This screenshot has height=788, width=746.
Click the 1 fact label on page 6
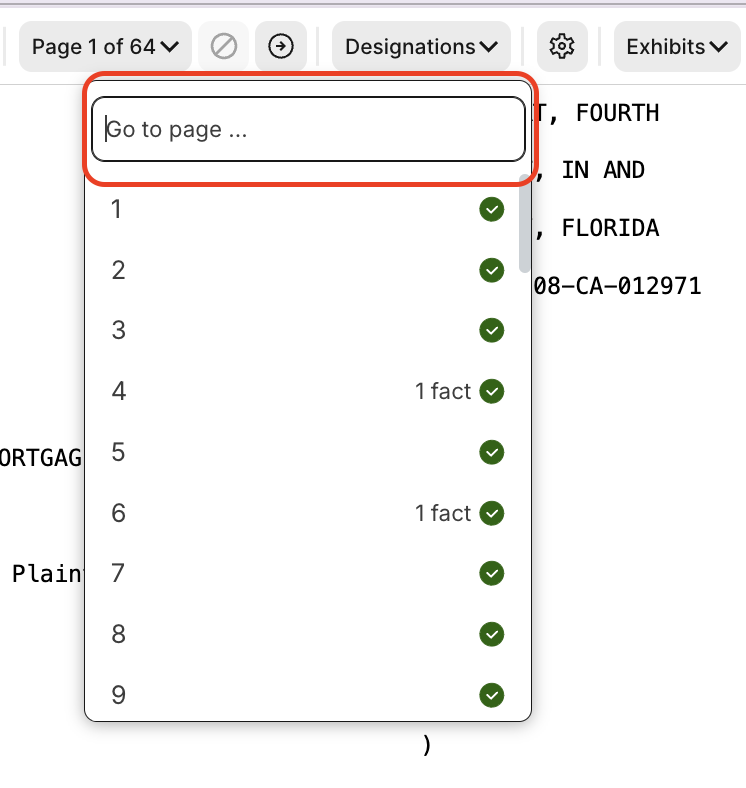pyautogui.click(x=443, y=513)
